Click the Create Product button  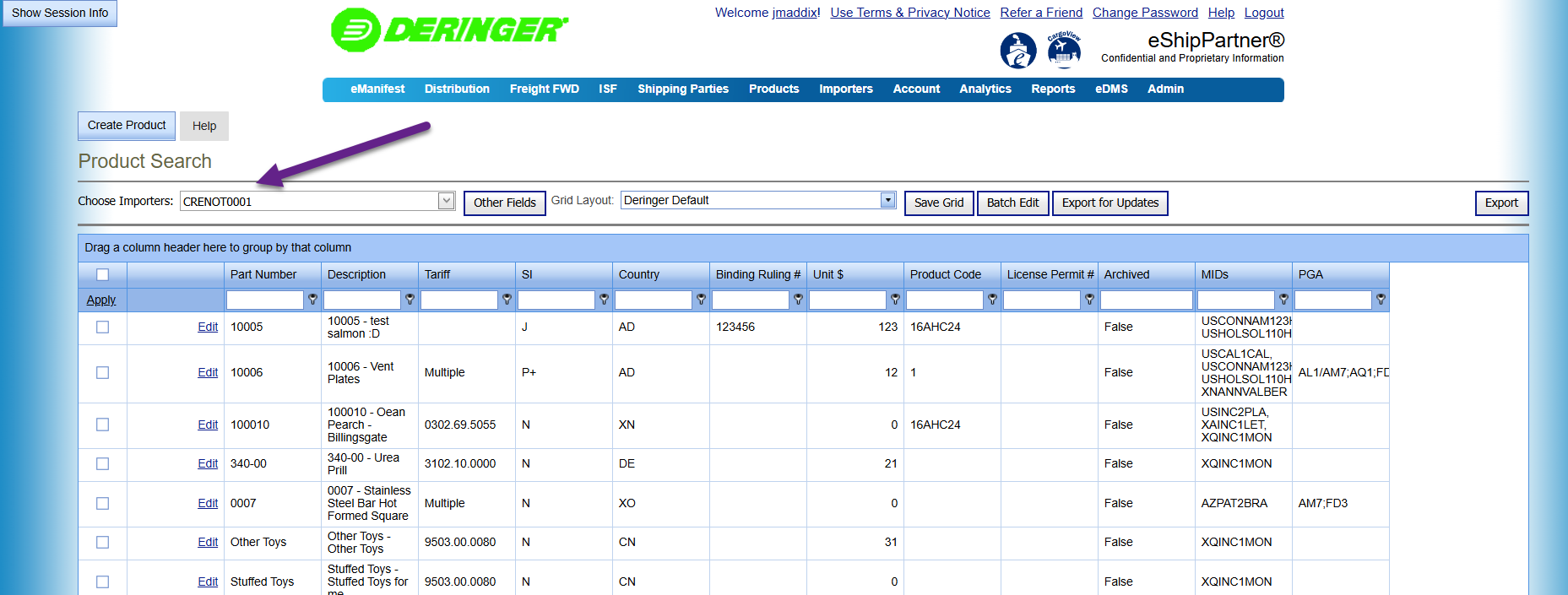click(127, 126)
